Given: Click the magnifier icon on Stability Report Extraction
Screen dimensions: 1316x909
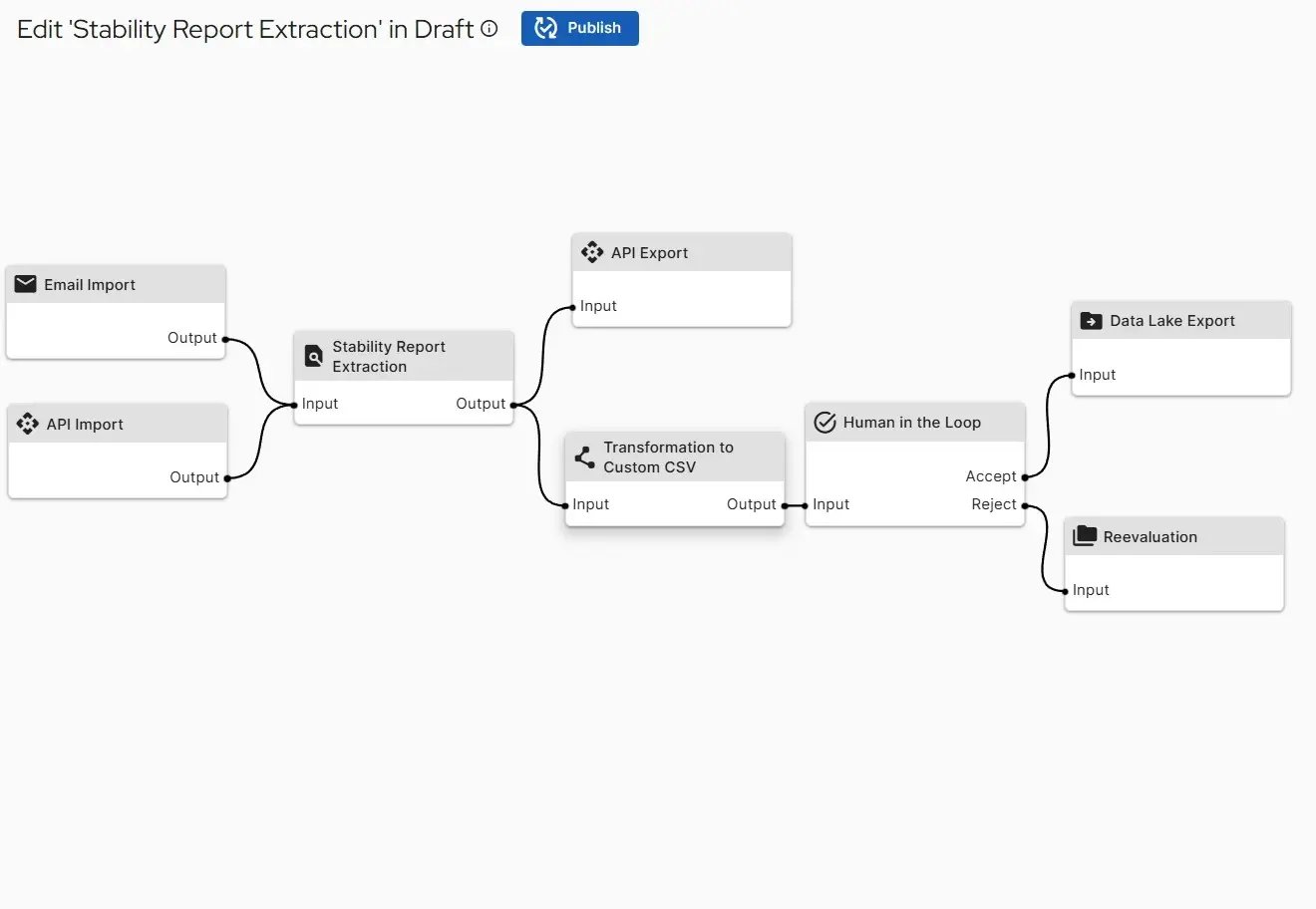Looking at the screenshot, I should click(x=313, y=356).
